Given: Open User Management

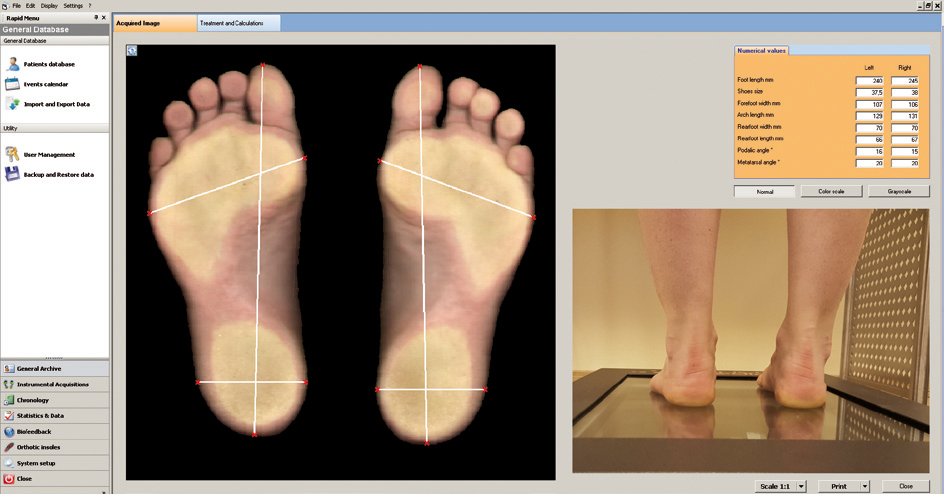Looking at the screenshot, I should click(49, 155).
